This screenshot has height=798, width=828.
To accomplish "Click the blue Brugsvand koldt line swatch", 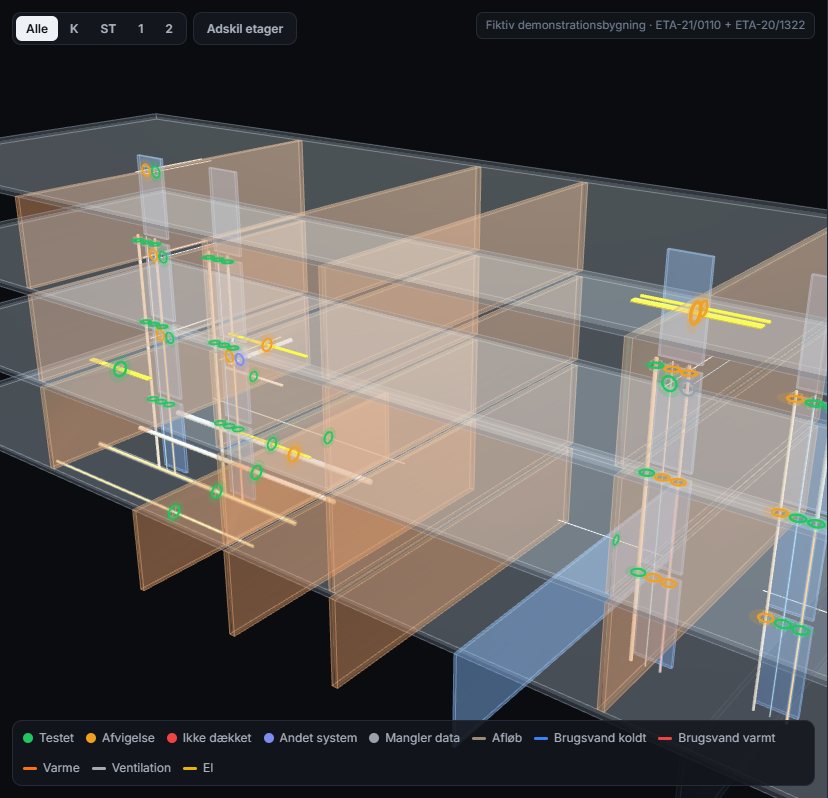I will 541,738.
